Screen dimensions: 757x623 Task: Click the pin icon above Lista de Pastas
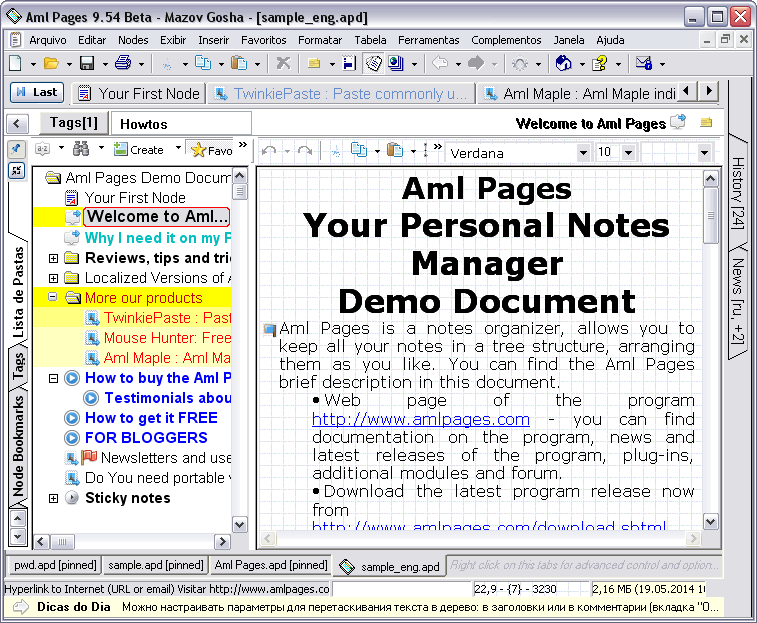16,149
